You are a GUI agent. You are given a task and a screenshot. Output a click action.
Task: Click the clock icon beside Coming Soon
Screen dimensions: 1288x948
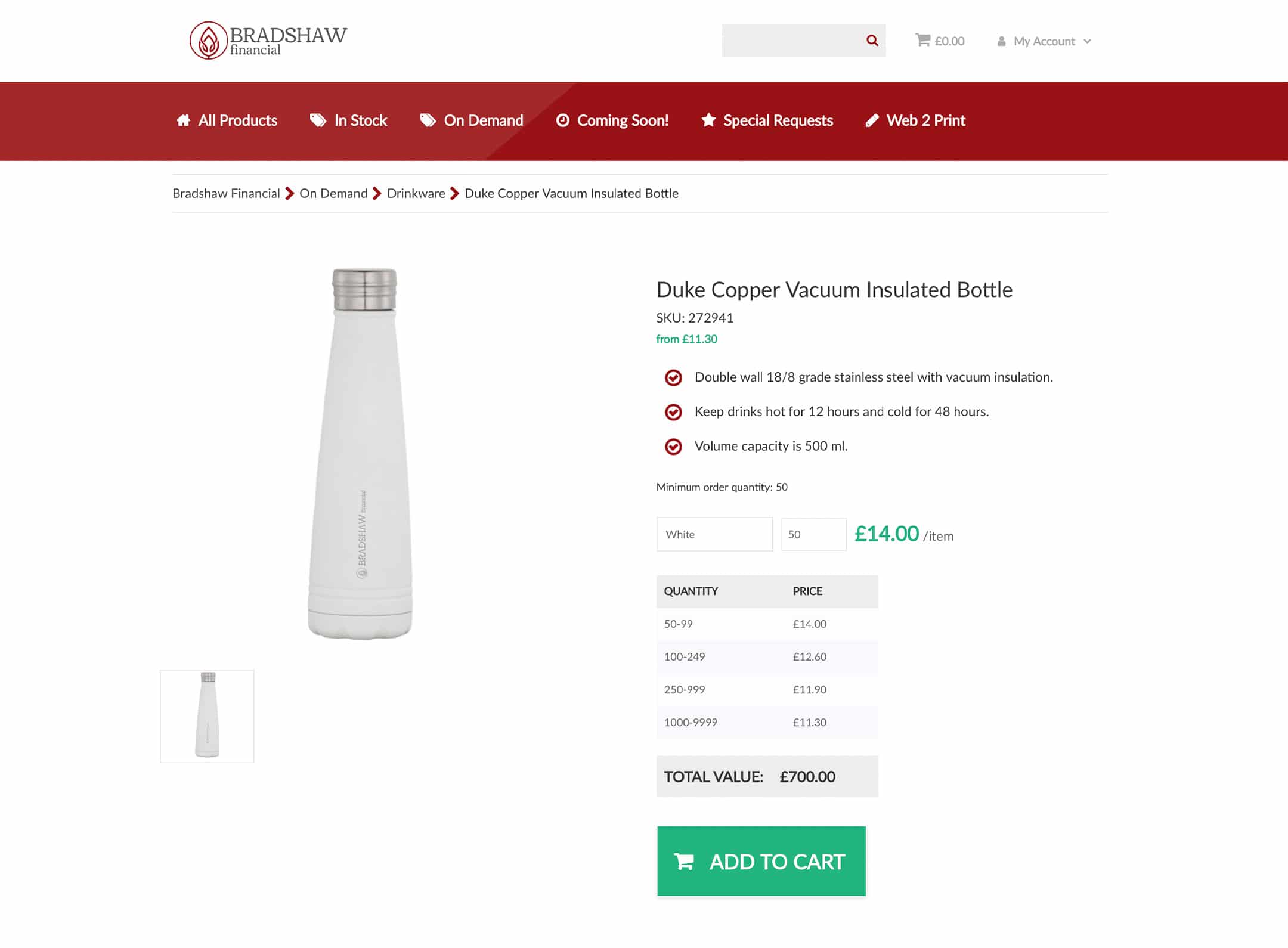pyautogui.click(x=562, y=120)
